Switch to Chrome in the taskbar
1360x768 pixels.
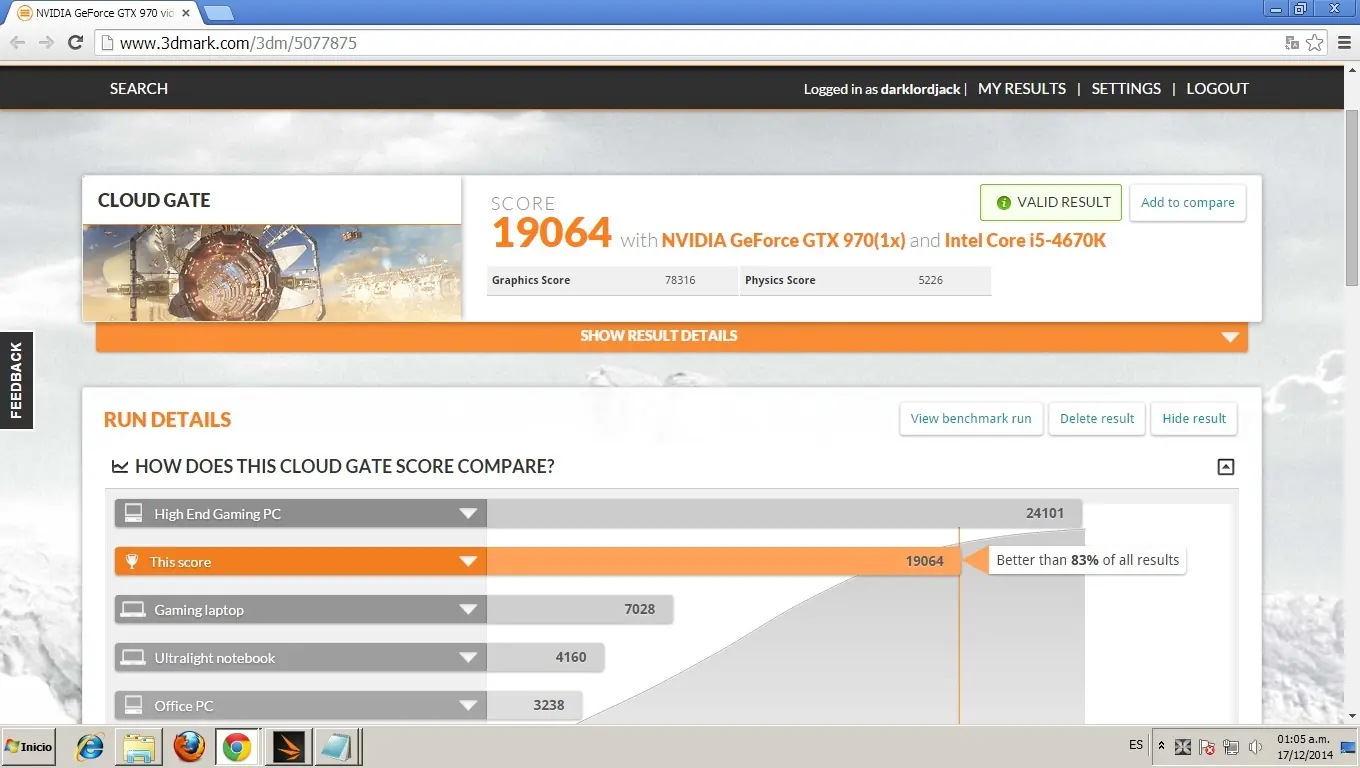click(x=237, y=747)
